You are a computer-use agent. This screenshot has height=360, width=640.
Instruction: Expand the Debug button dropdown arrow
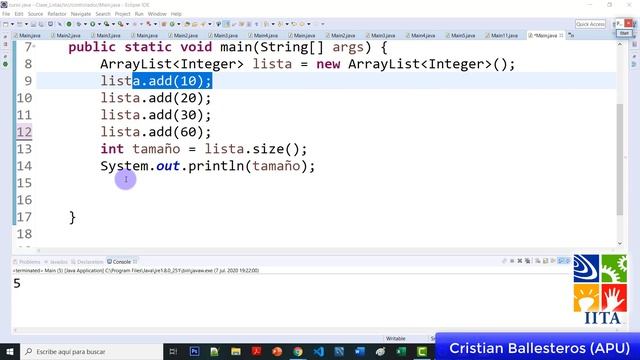[85, 24]
